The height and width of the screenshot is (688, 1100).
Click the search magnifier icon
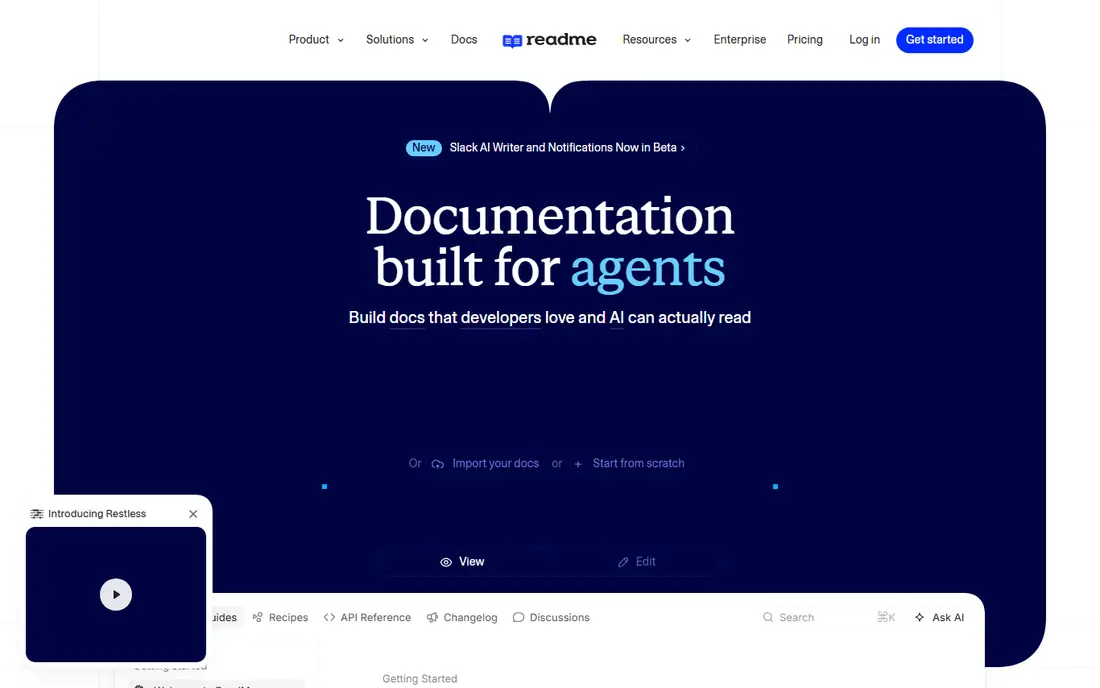coord(768,617)
